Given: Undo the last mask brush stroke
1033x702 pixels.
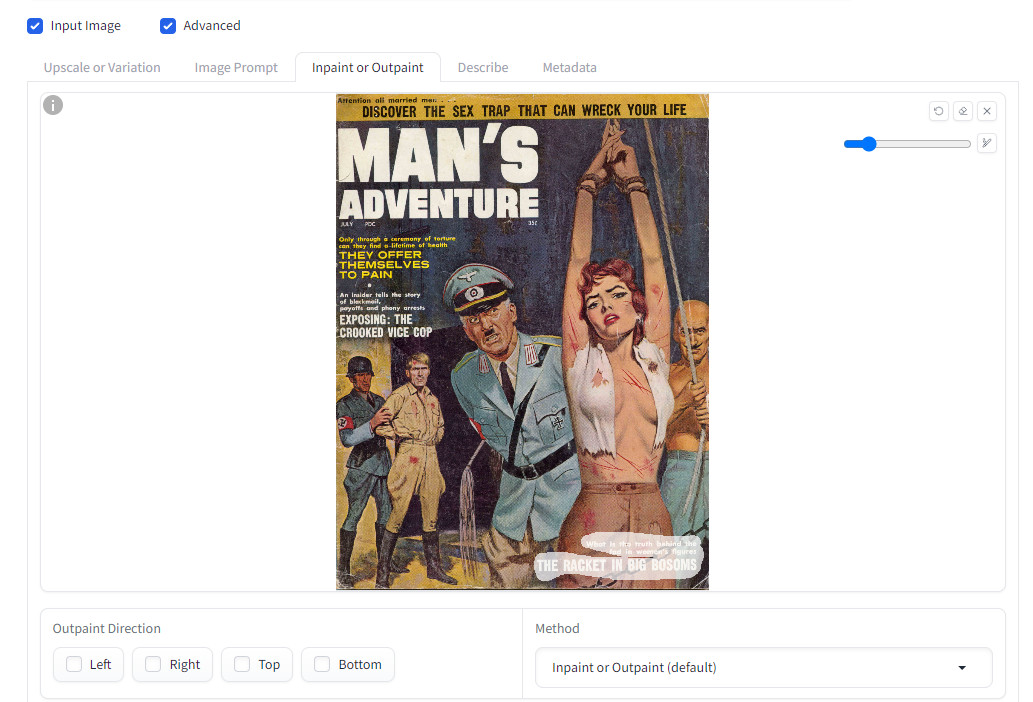Looking at the screenshot, I should pyautogui.click(x=938, y=111).
